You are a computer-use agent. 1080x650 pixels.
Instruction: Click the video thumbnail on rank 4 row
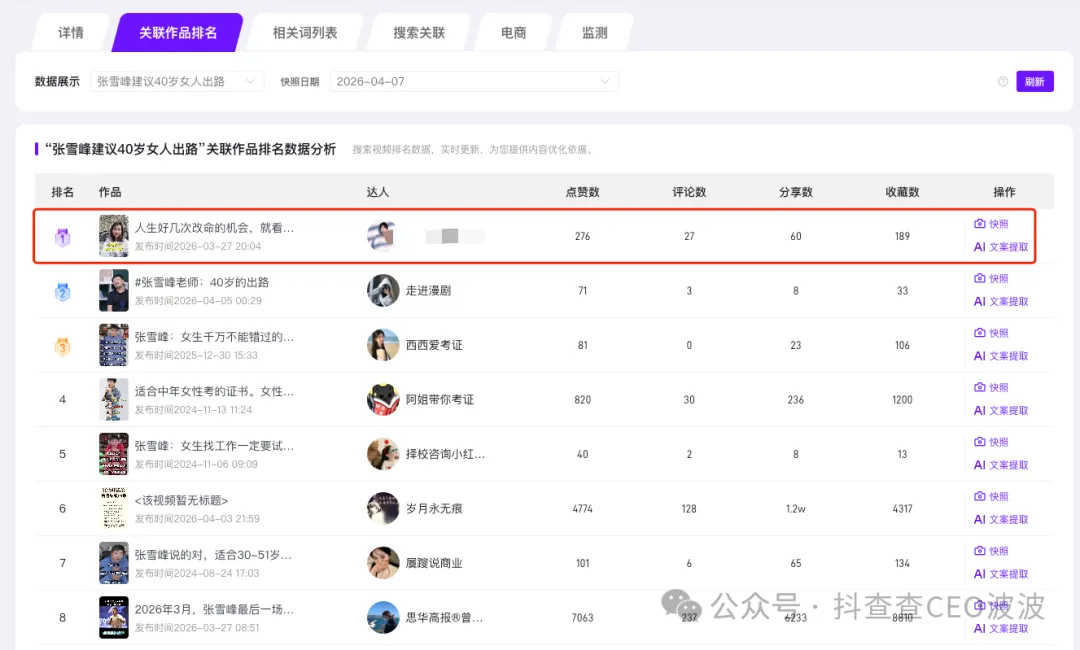[x=113, y=398]
